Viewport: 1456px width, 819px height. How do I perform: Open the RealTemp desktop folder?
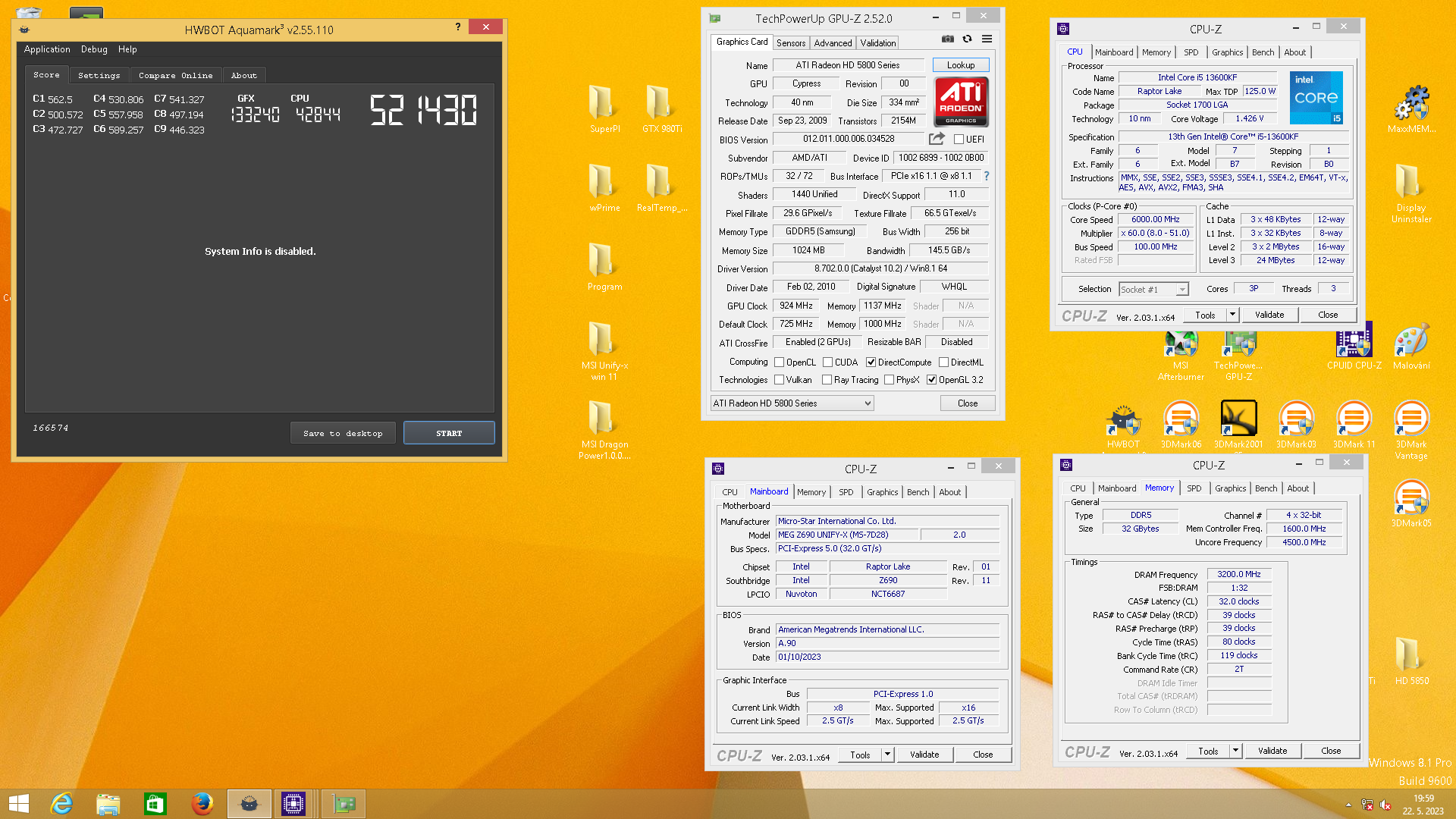(662, 187)
